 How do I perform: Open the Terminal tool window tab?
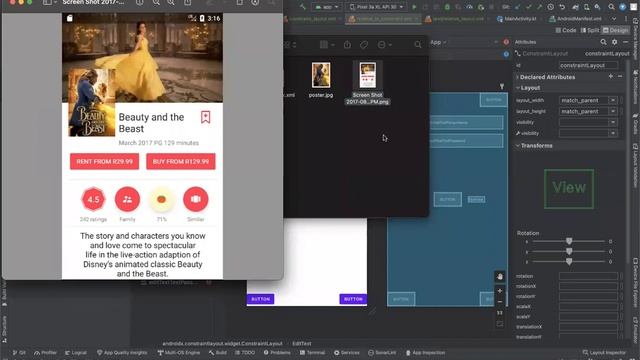click(x=313, y=353)
